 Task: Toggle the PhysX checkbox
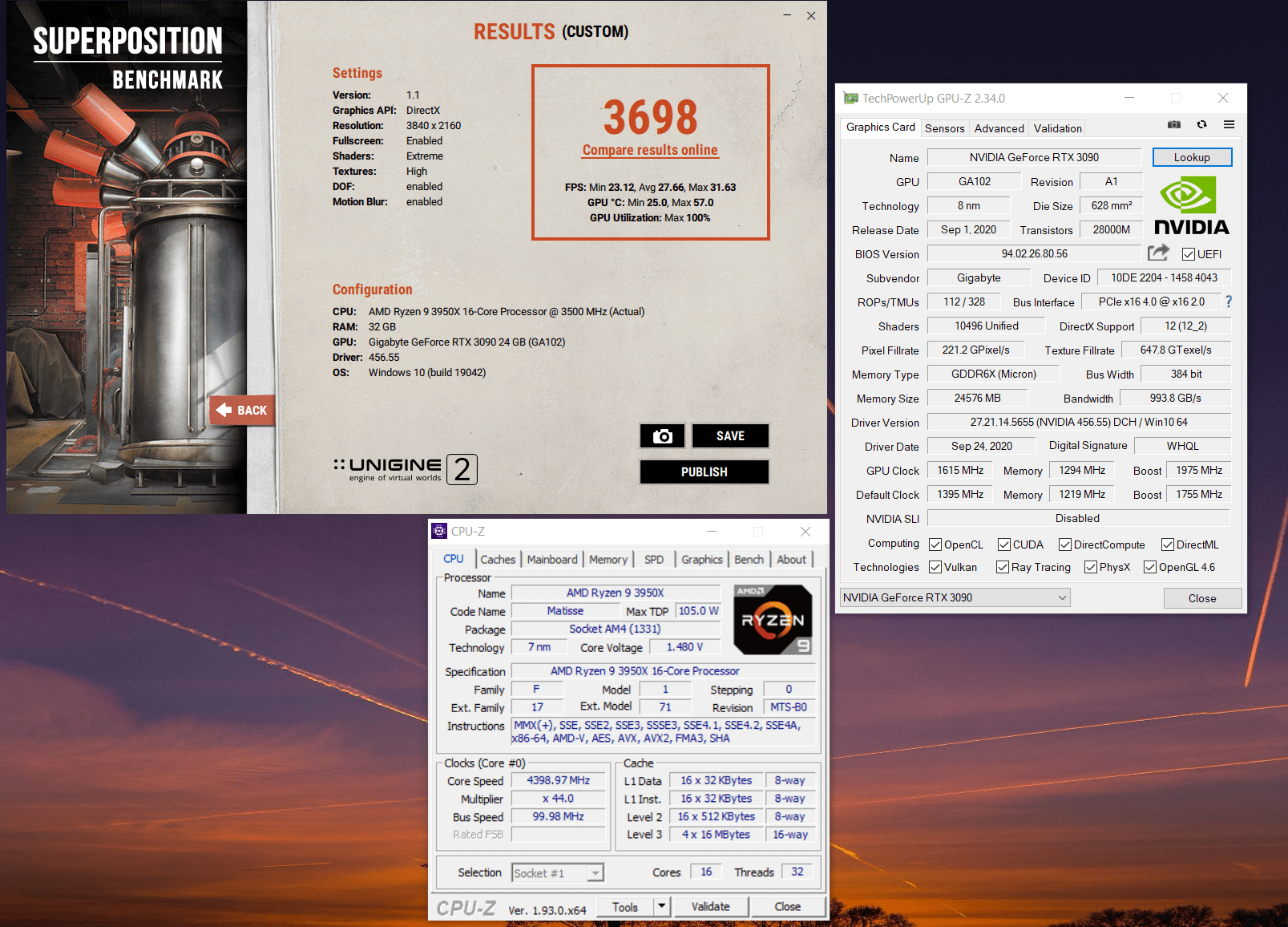(1091, 567)
